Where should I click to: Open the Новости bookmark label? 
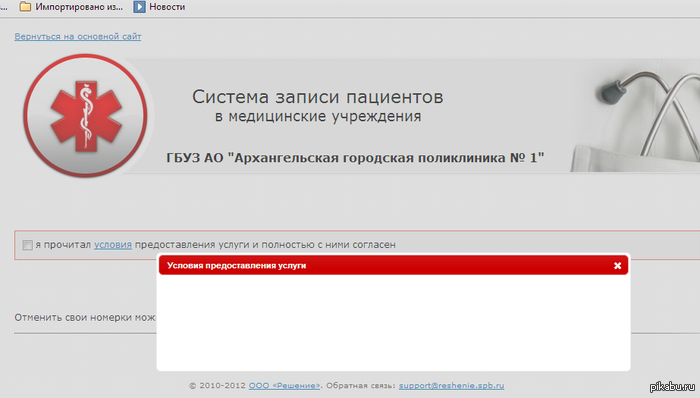(167, 7)
